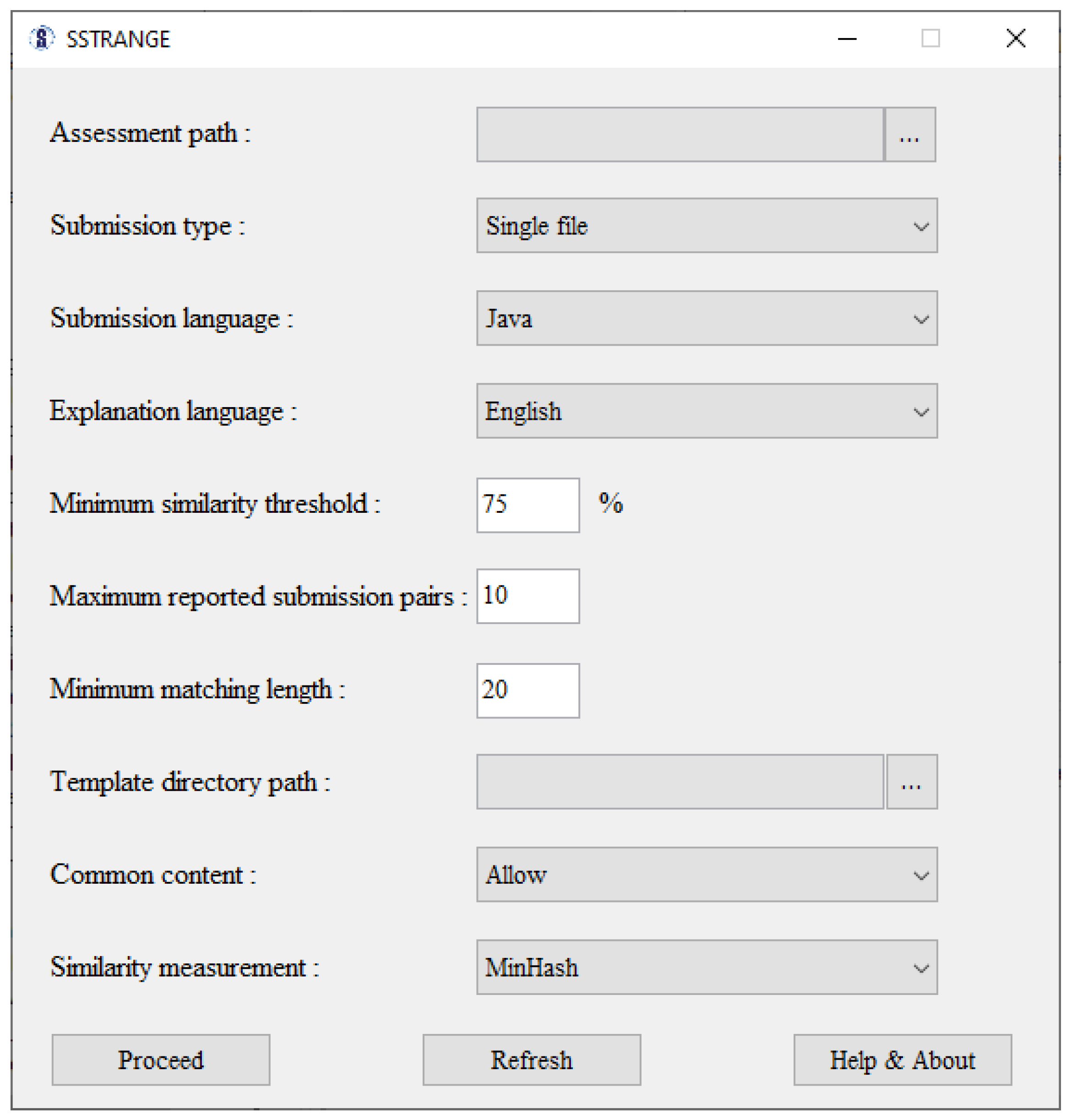Open the Similarity measurement dropdown
The image size is (1072, 1120).
pos(706,968)
